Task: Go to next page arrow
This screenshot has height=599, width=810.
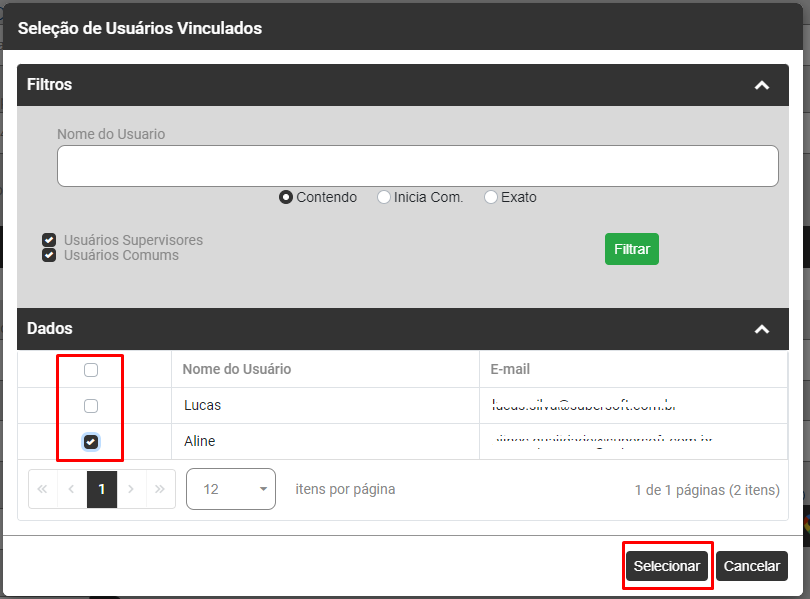Action: pos(131,489)
